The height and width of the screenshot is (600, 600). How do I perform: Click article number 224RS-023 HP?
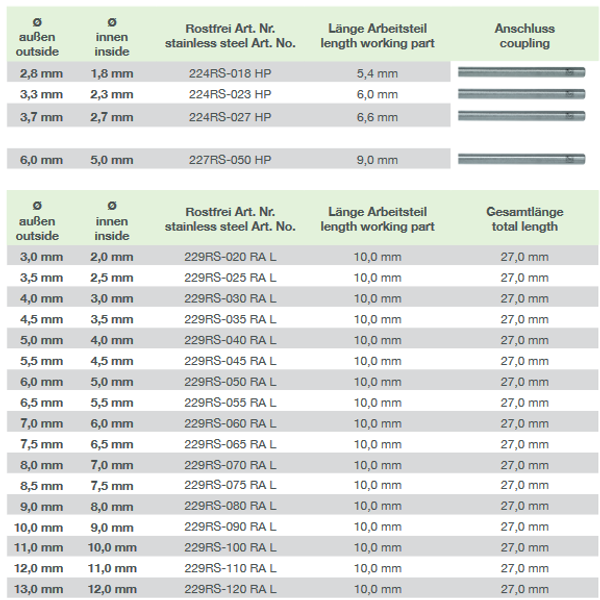click(x=230, y=94)
